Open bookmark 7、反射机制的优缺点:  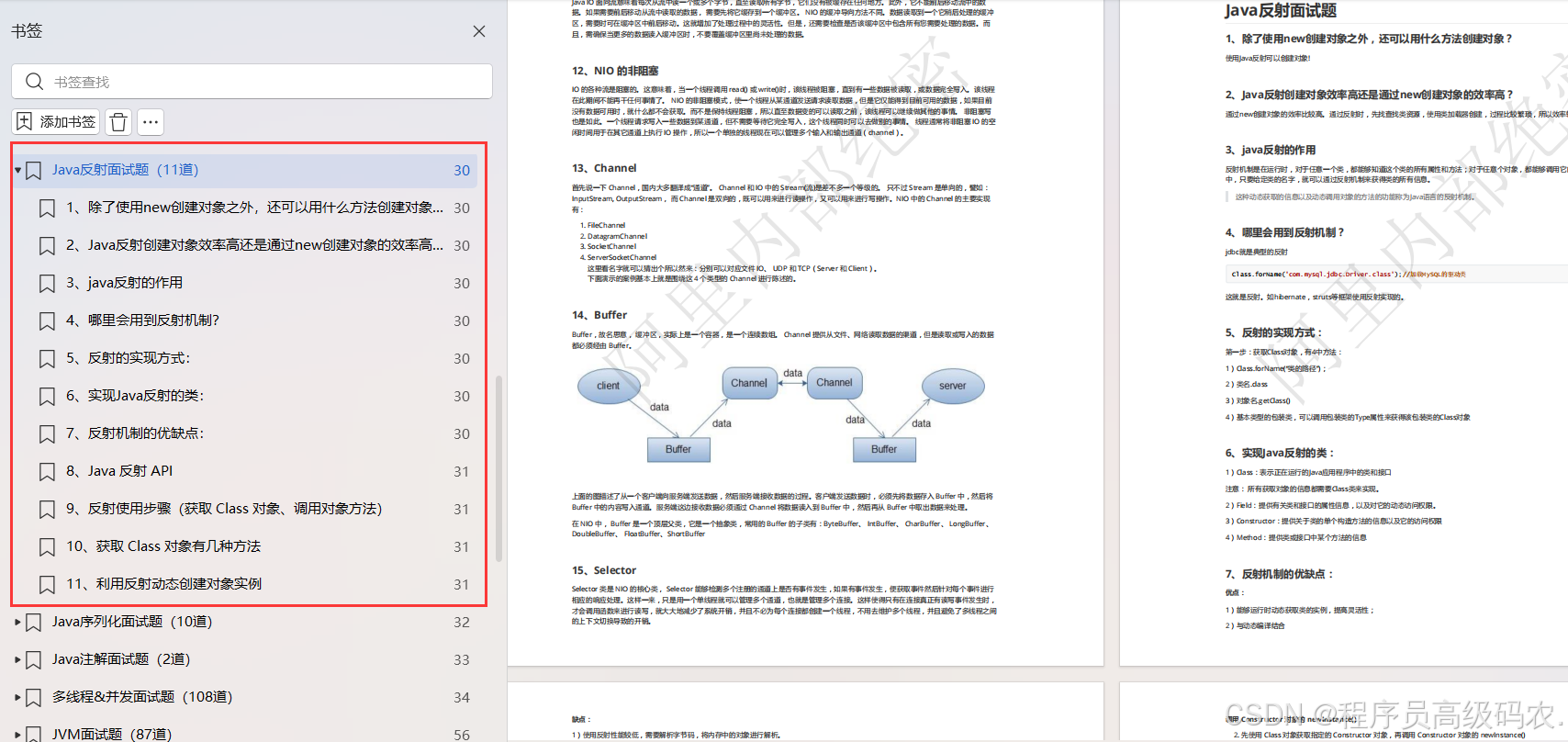[x=135, y=433]
